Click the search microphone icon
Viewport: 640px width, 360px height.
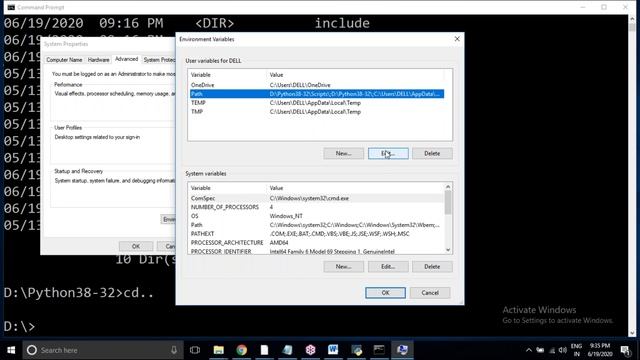point(174,350)
